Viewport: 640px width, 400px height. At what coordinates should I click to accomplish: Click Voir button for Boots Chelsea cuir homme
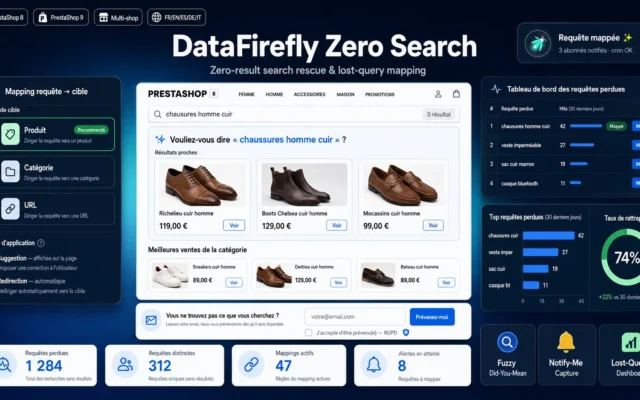336,225
